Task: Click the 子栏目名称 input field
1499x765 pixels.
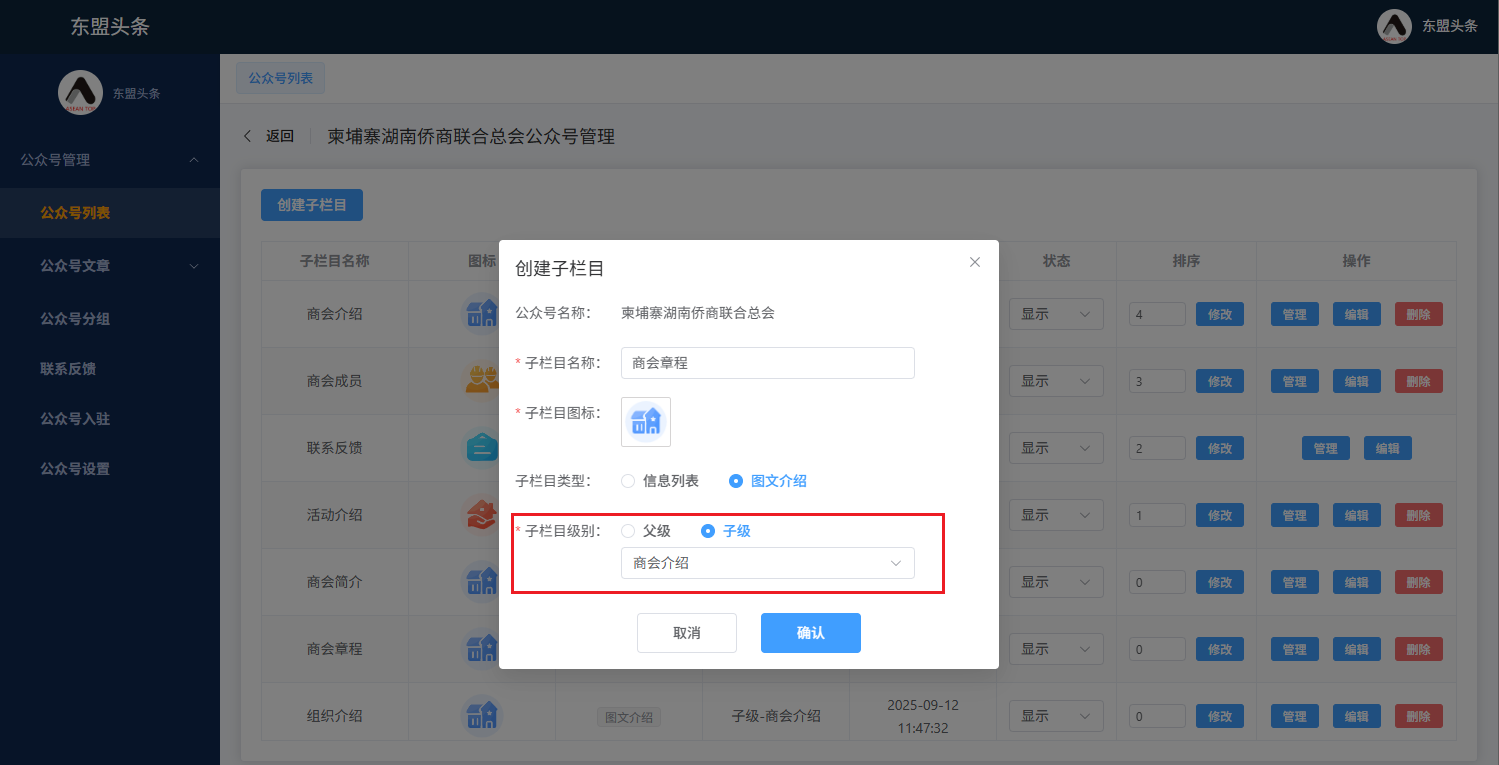Action: coord(768,363)
